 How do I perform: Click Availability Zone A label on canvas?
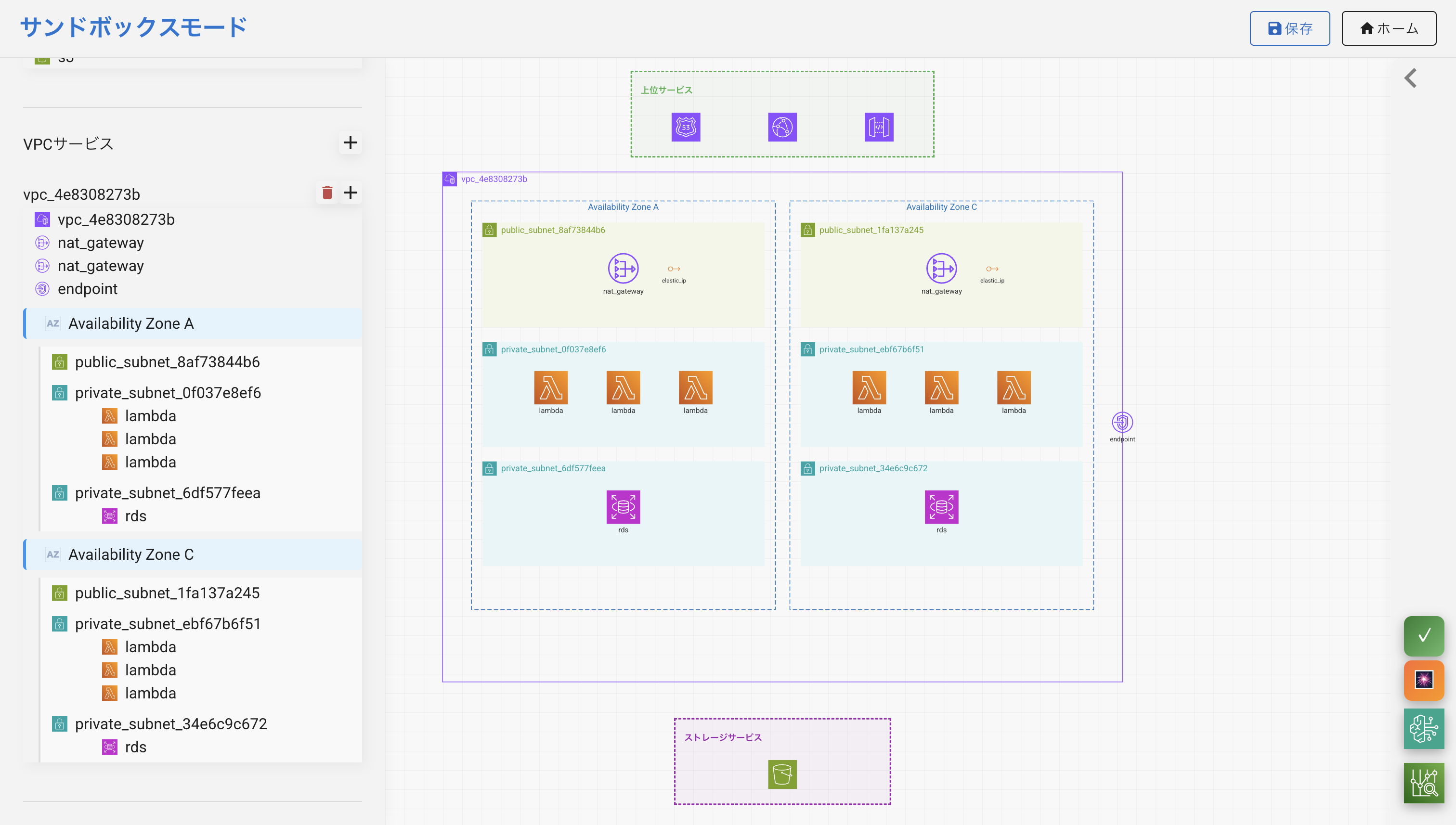[x=623, y=207]
